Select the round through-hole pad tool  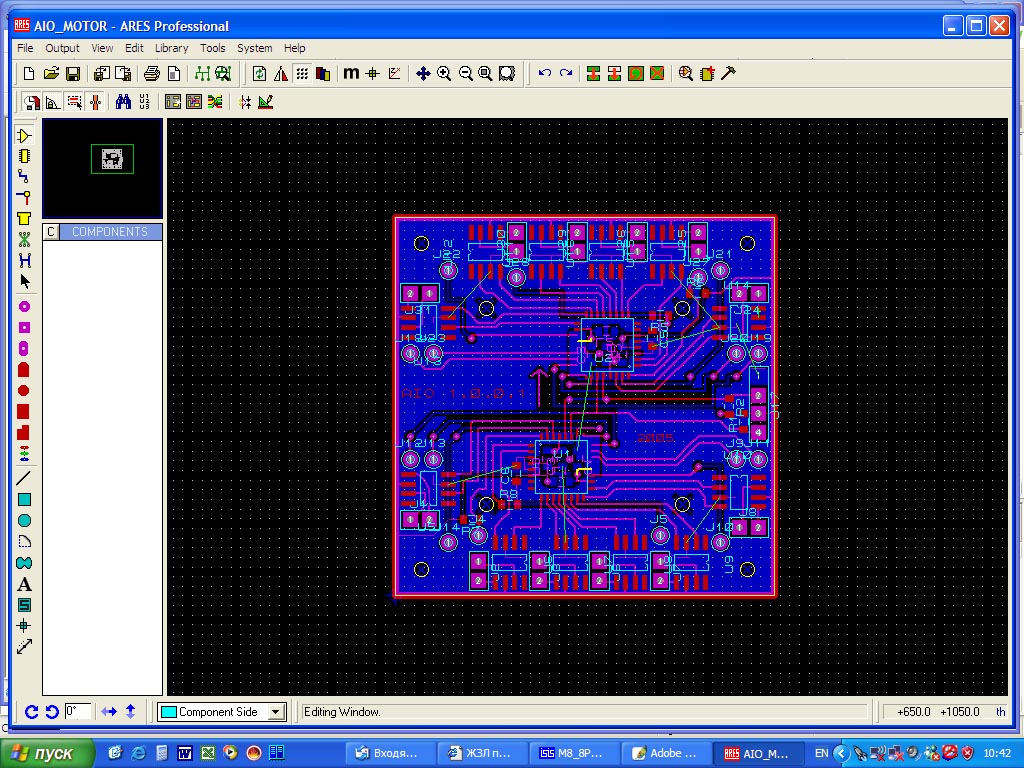click(x=25, y=306)
